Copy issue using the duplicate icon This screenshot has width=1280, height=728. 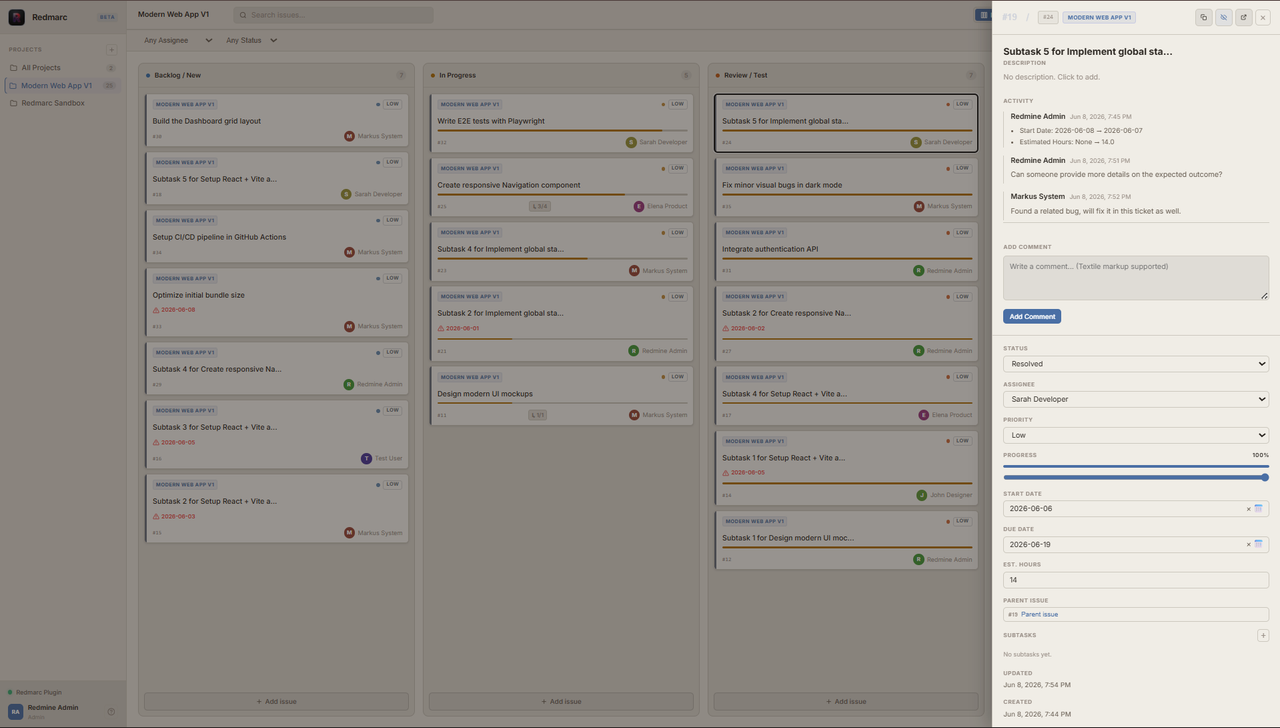tap(1203, 17)
